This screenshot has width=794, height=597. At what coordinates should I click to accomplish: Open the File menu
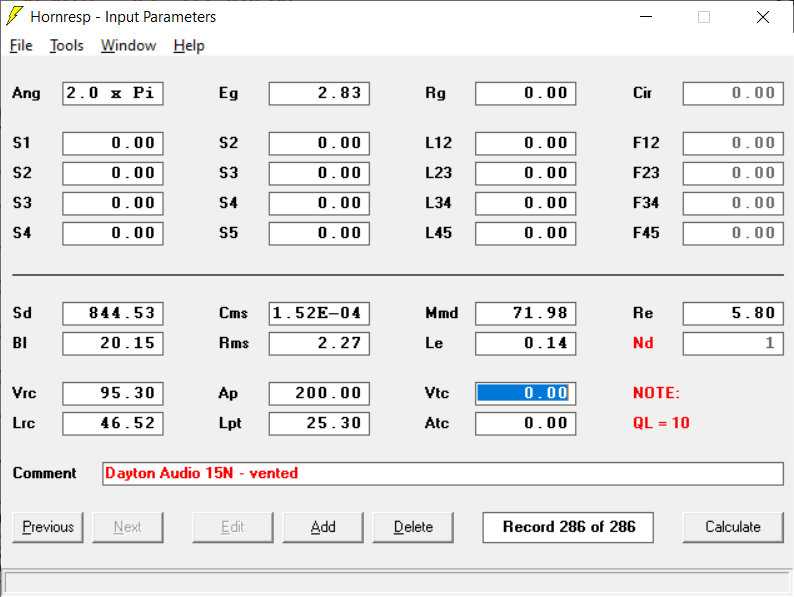click(21, 46)
